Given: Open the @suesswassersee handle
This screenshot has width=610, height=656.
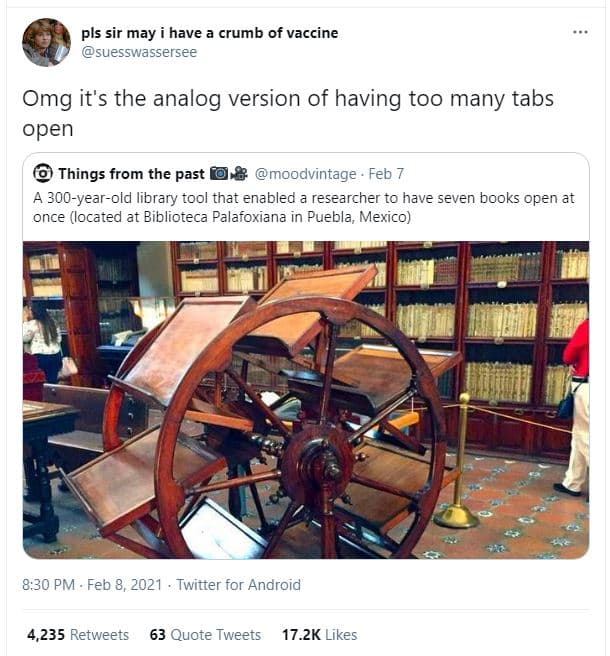Looking at the screenshot, I should [x=139, y=52].
